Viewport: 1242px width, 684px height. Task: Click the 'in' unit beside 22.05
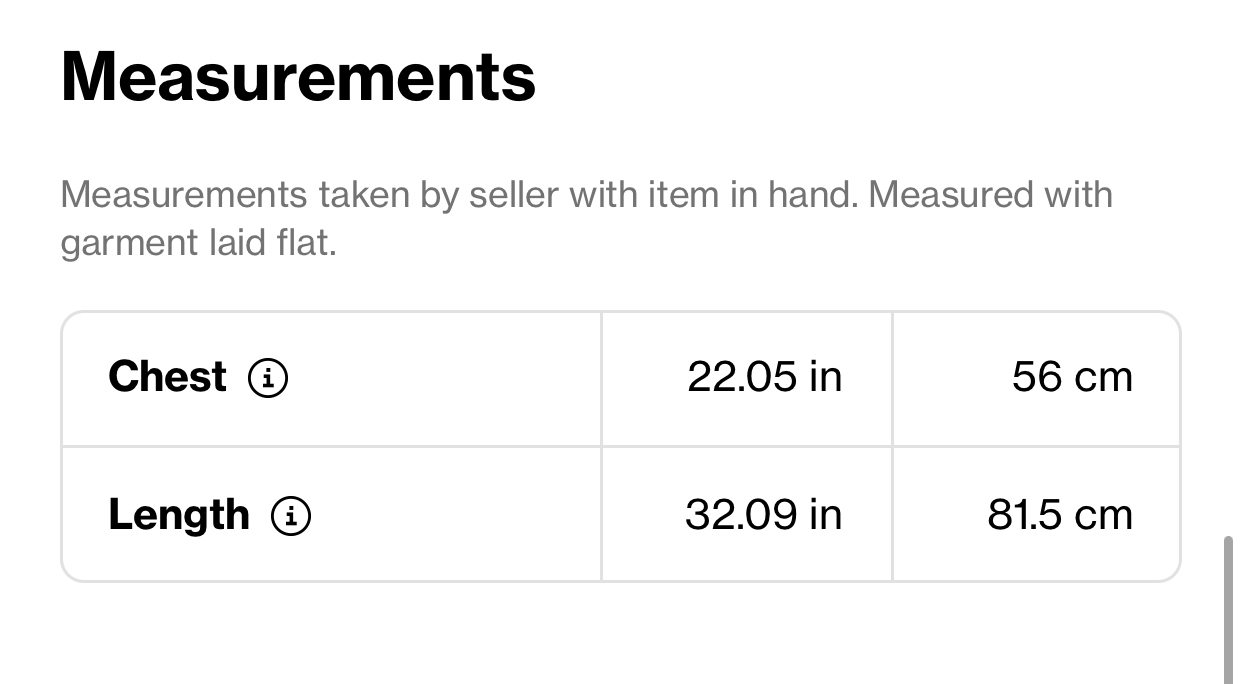coord(826,377)
